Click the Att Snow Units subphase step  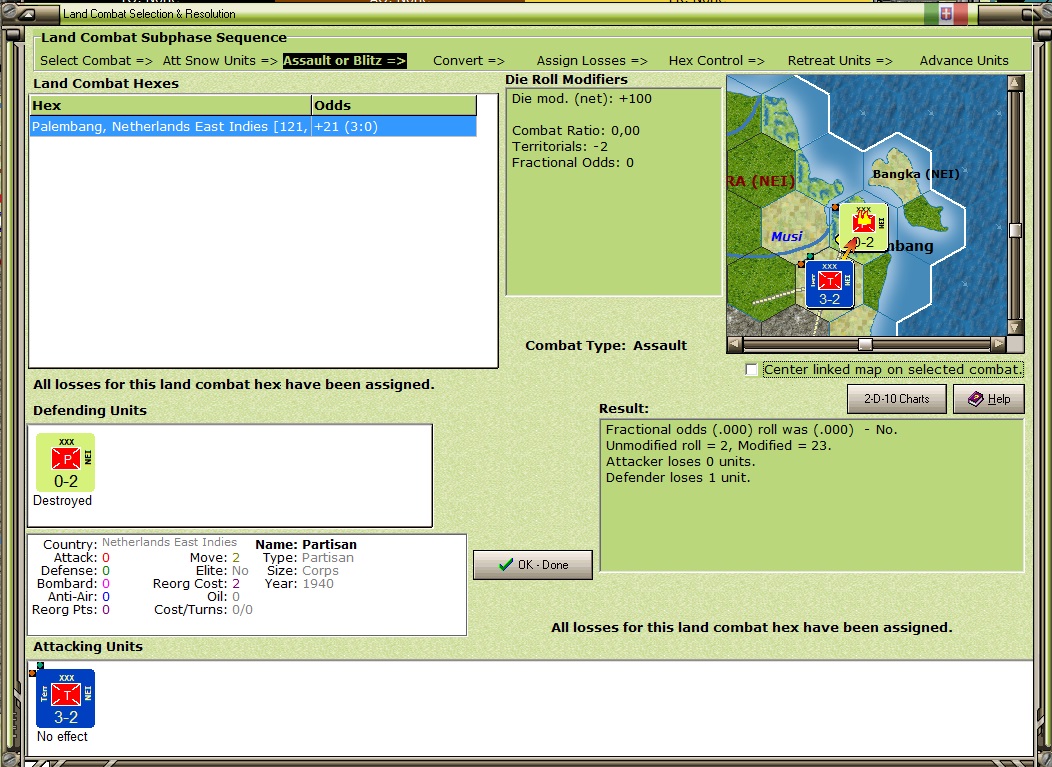(x=220, y=60)
